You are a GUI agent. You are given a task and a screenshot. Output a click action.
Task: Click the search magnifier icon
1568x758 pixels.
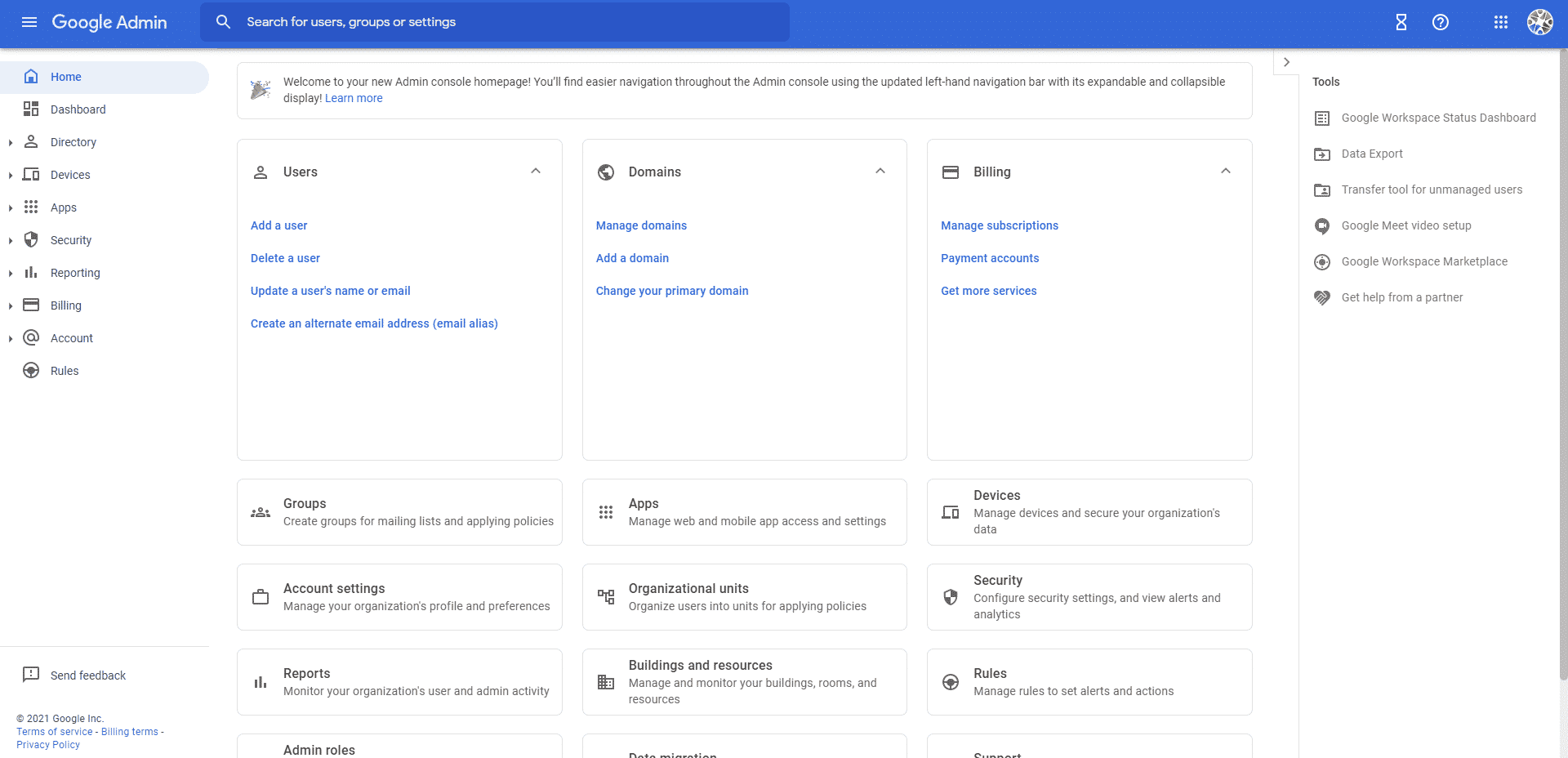tap(223, 22)
